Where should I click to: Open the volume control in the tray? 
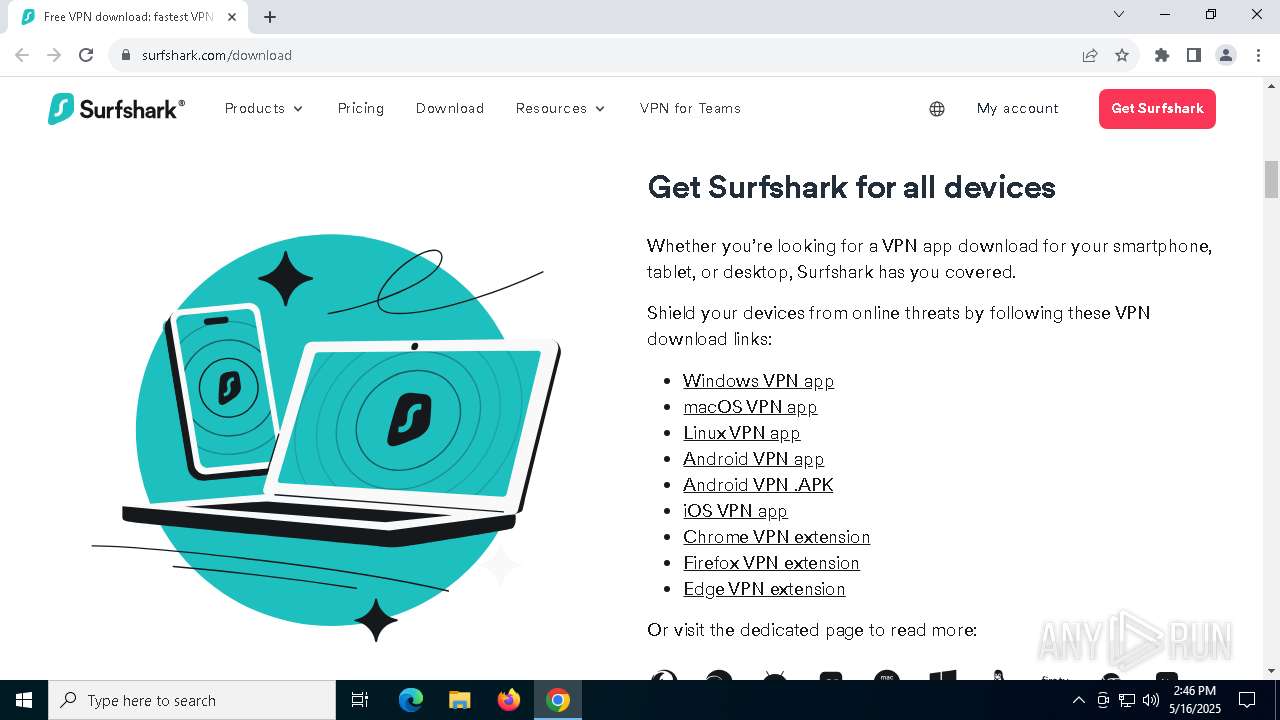pyautogui.click(x=1151, y=700)
